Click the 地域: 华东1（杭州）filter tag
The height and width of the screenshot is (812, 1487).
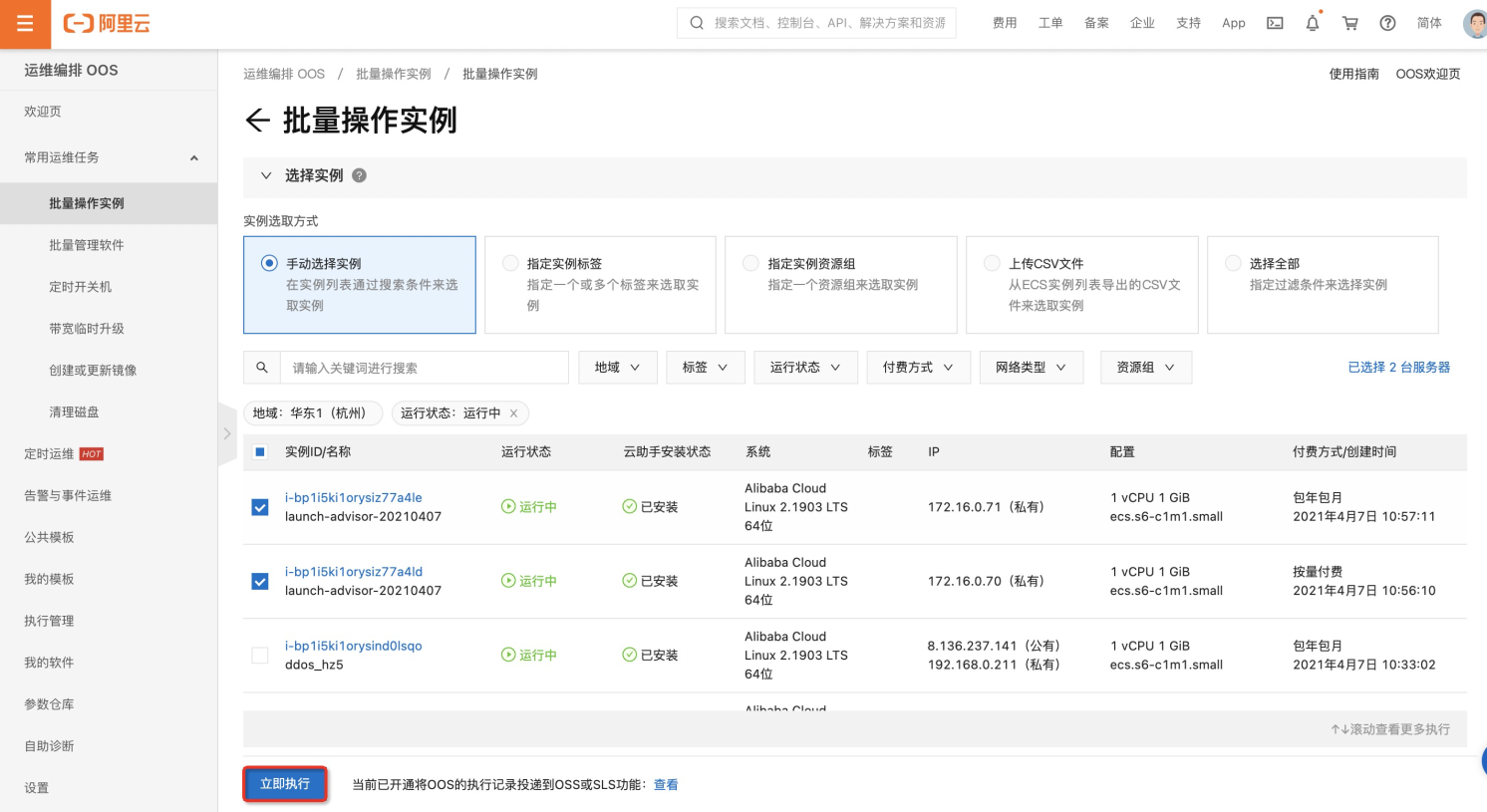[x=312, y=413]
